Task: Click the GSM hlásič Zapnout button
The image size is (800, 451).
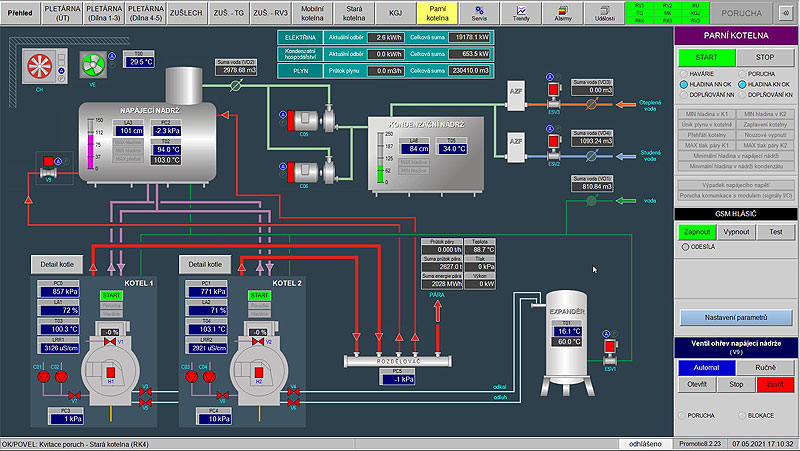Action: (697, 232)
